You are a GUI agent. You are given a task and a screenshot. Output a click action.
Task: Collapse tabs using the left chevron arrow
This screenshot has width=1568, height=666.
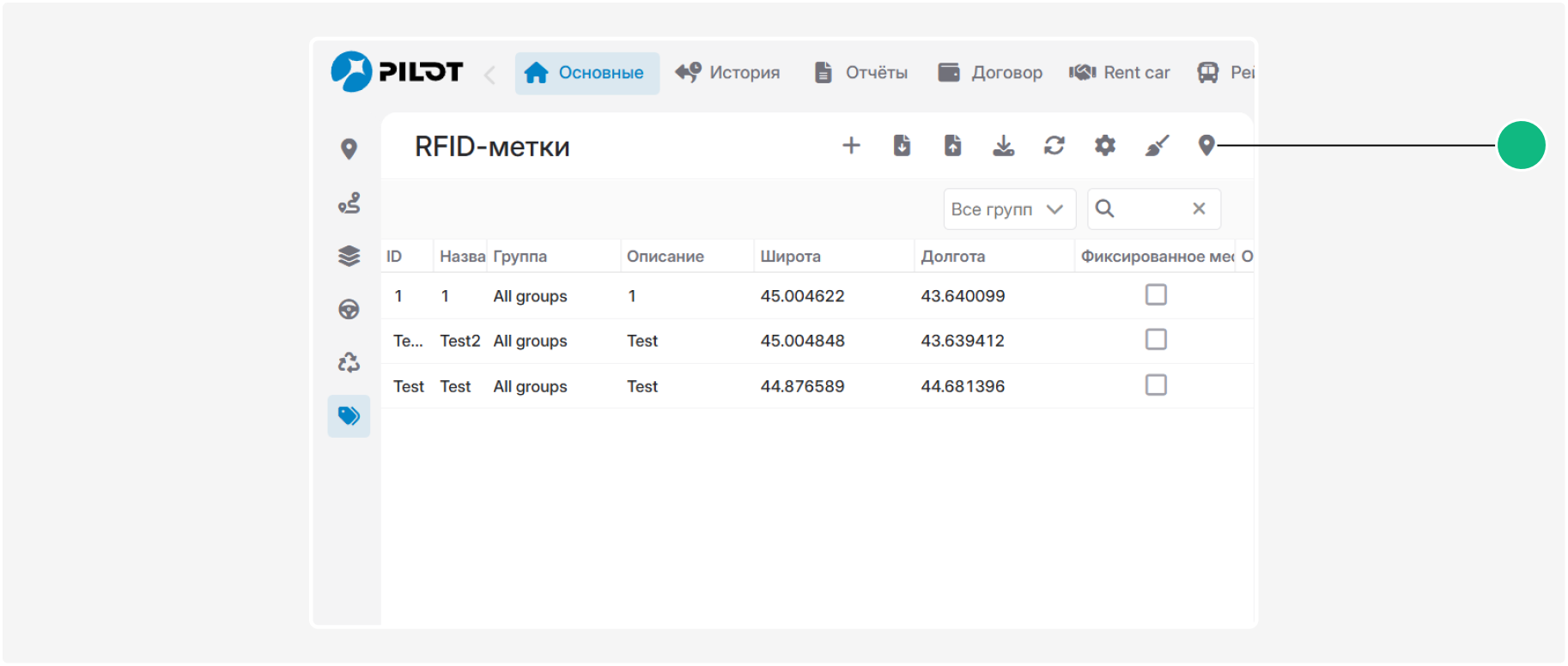[489, 75]
